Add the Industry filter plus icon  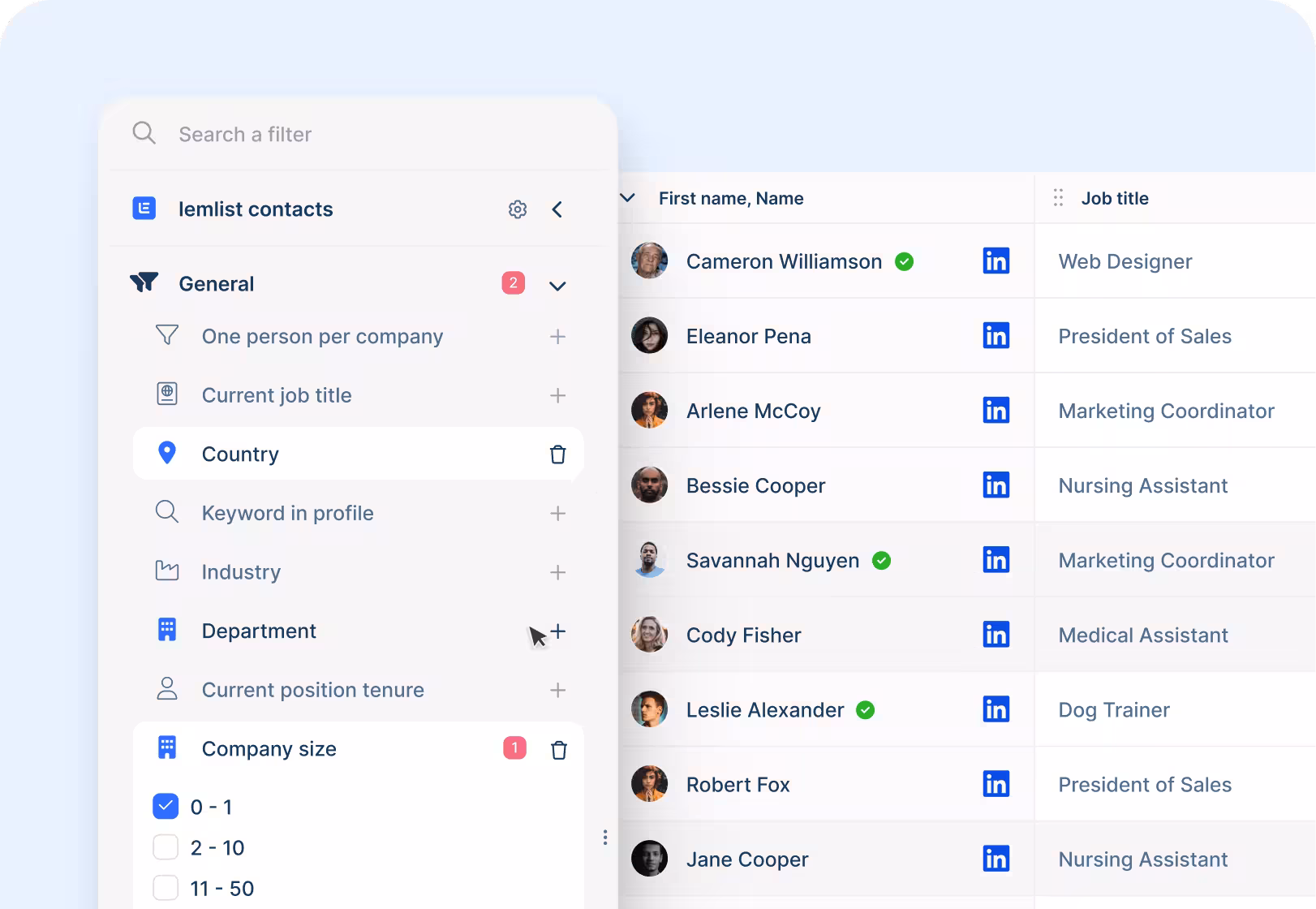557,572
